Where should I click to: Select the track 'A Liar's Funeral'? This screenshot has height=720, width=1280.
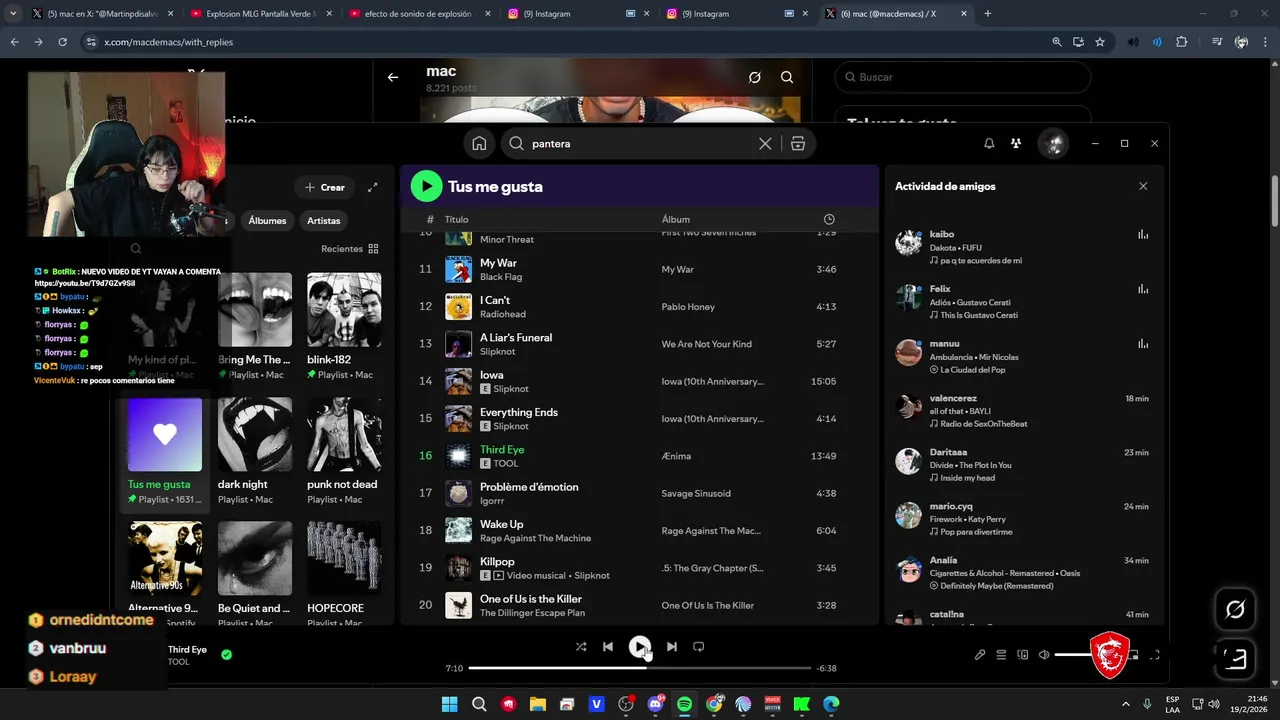[x=640, y=344]
